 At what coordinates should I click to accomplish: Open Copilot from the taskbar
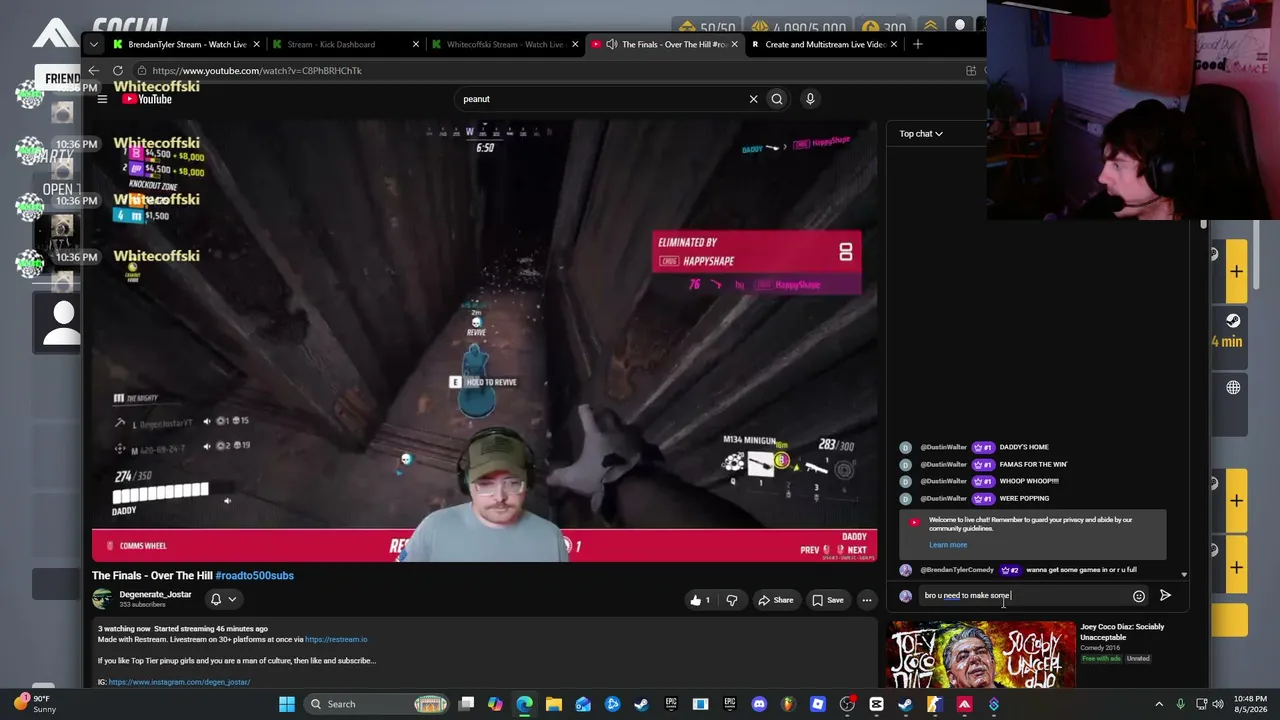click(x=495, y=704)
